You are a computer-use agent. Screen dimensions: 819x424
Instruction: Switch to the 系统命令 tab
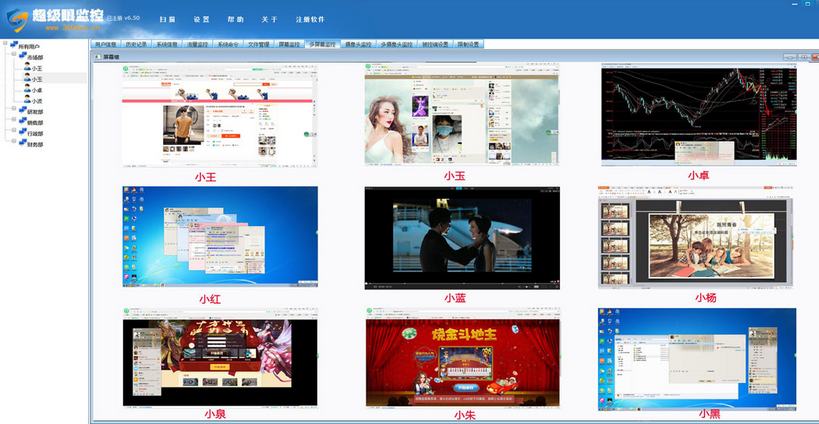(x=228, y=44)
